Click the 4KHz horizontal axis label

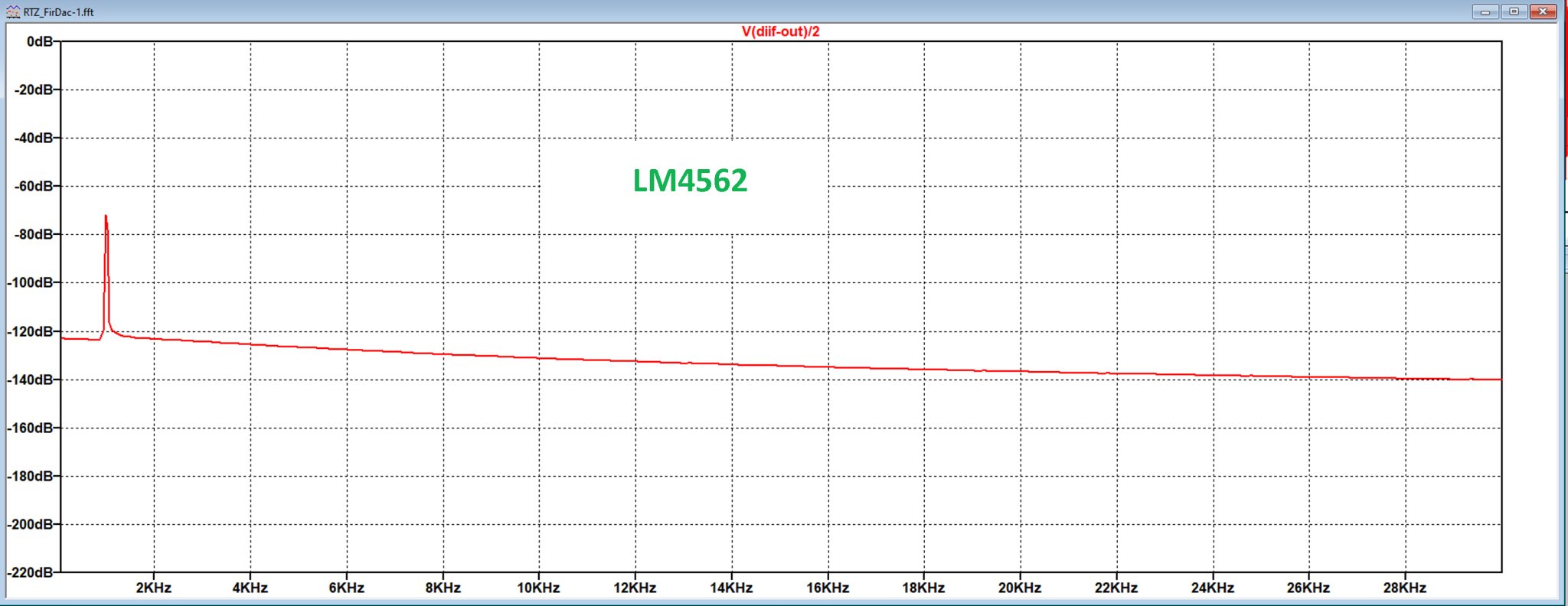[x=250, y=588]
